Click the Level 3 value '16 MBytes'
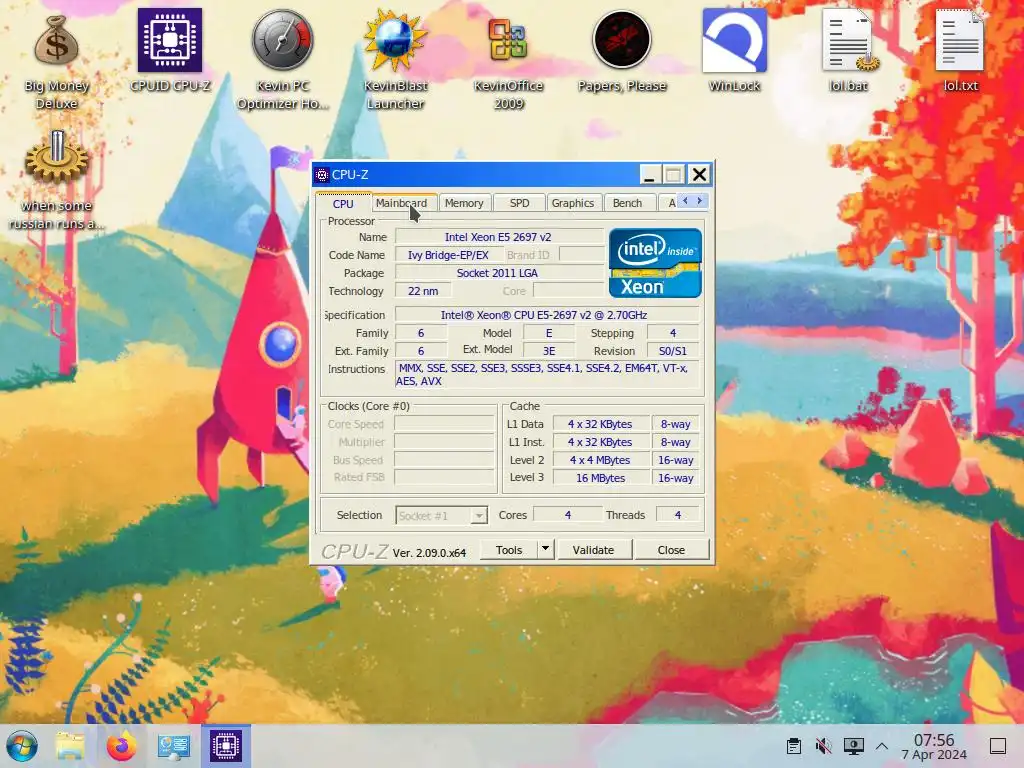The height and width of the screenshot is (768, 1024). tap(601, 478)
